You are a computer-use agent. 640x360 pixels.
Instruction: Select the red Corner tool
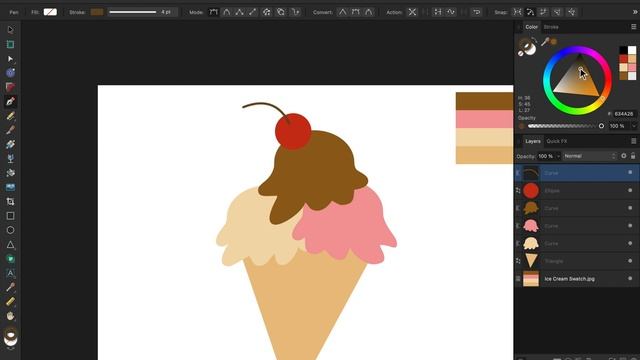10,87
